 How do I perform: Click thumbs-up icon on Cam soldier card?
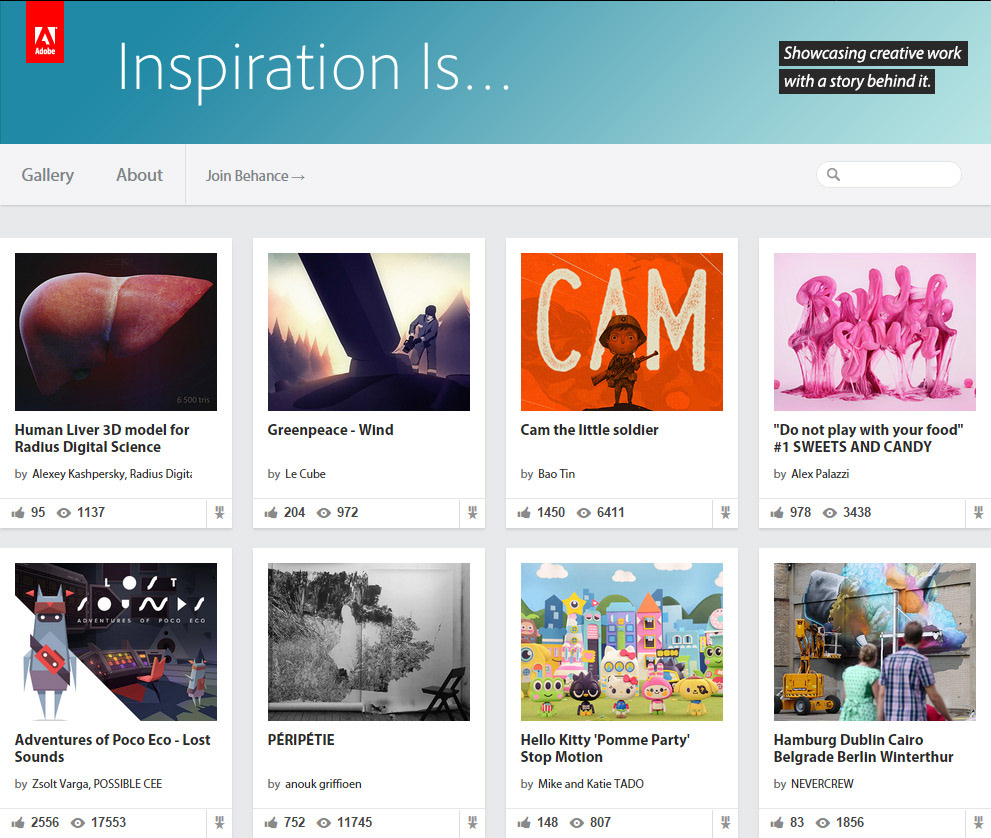pyautogui.click(x=523, y=513)
